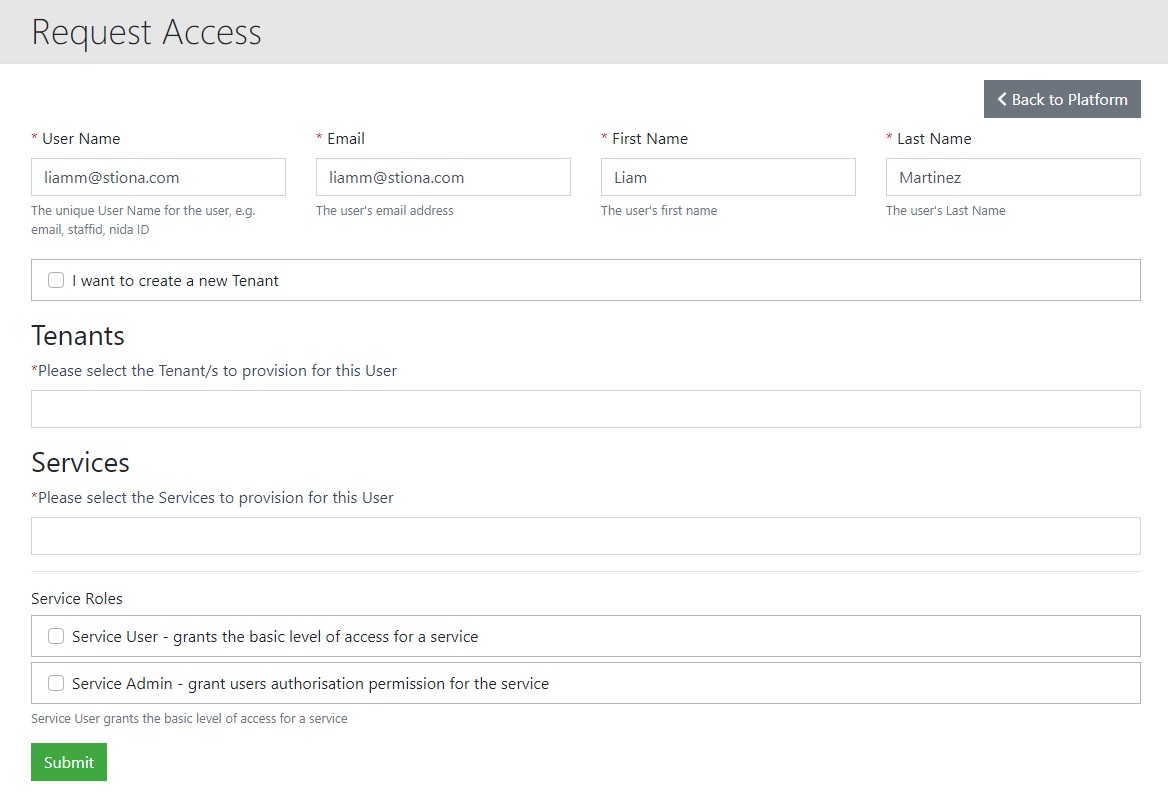Click the chevron icon on Back to Platform
The image size is (1168, 796).
(x=1001, y=99)
